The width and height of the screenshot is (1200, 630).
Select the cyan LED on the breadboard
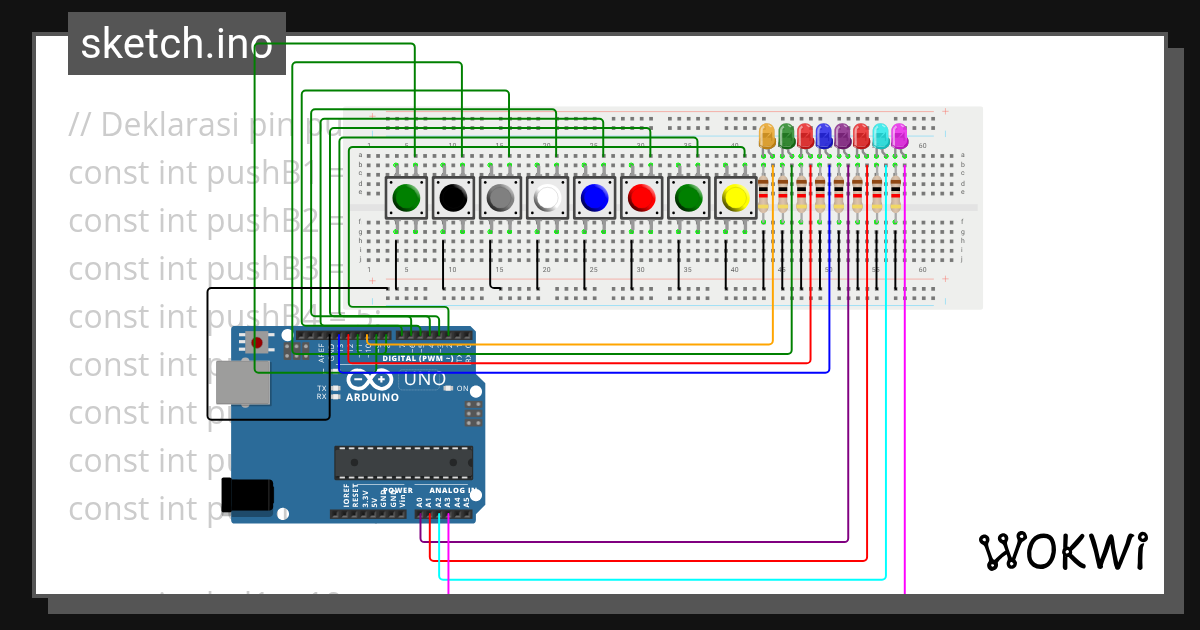pyautogui.click(x=880, y=135)
